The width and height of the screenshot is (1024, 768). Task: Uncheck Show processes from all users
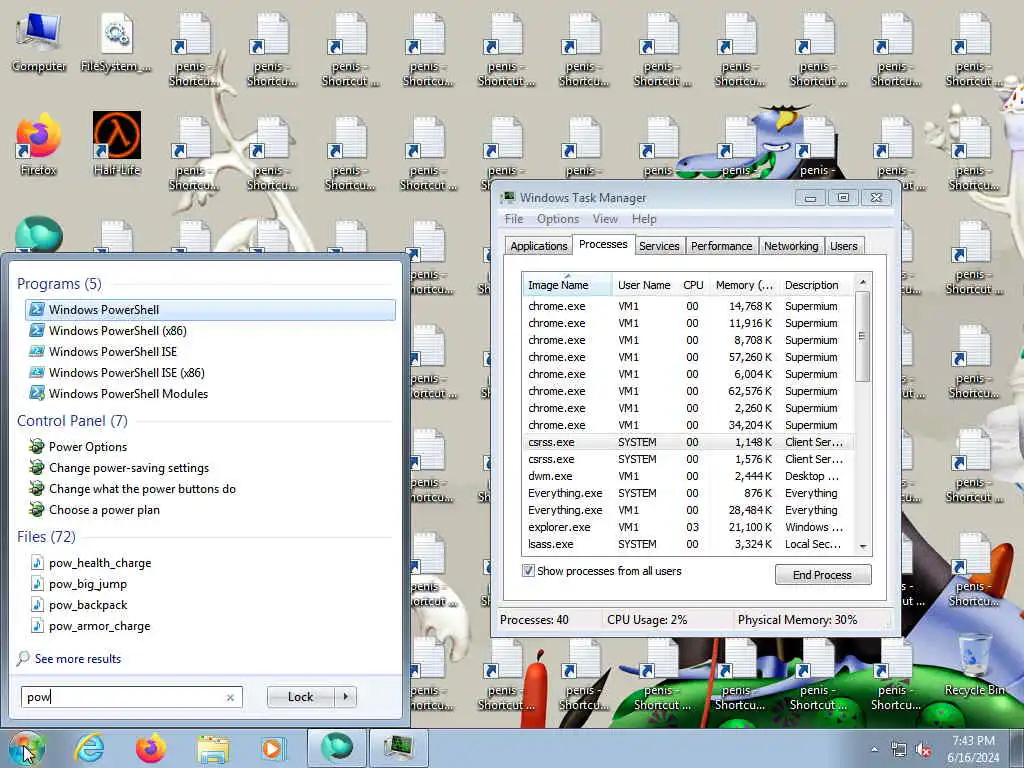tap(528, 571)
